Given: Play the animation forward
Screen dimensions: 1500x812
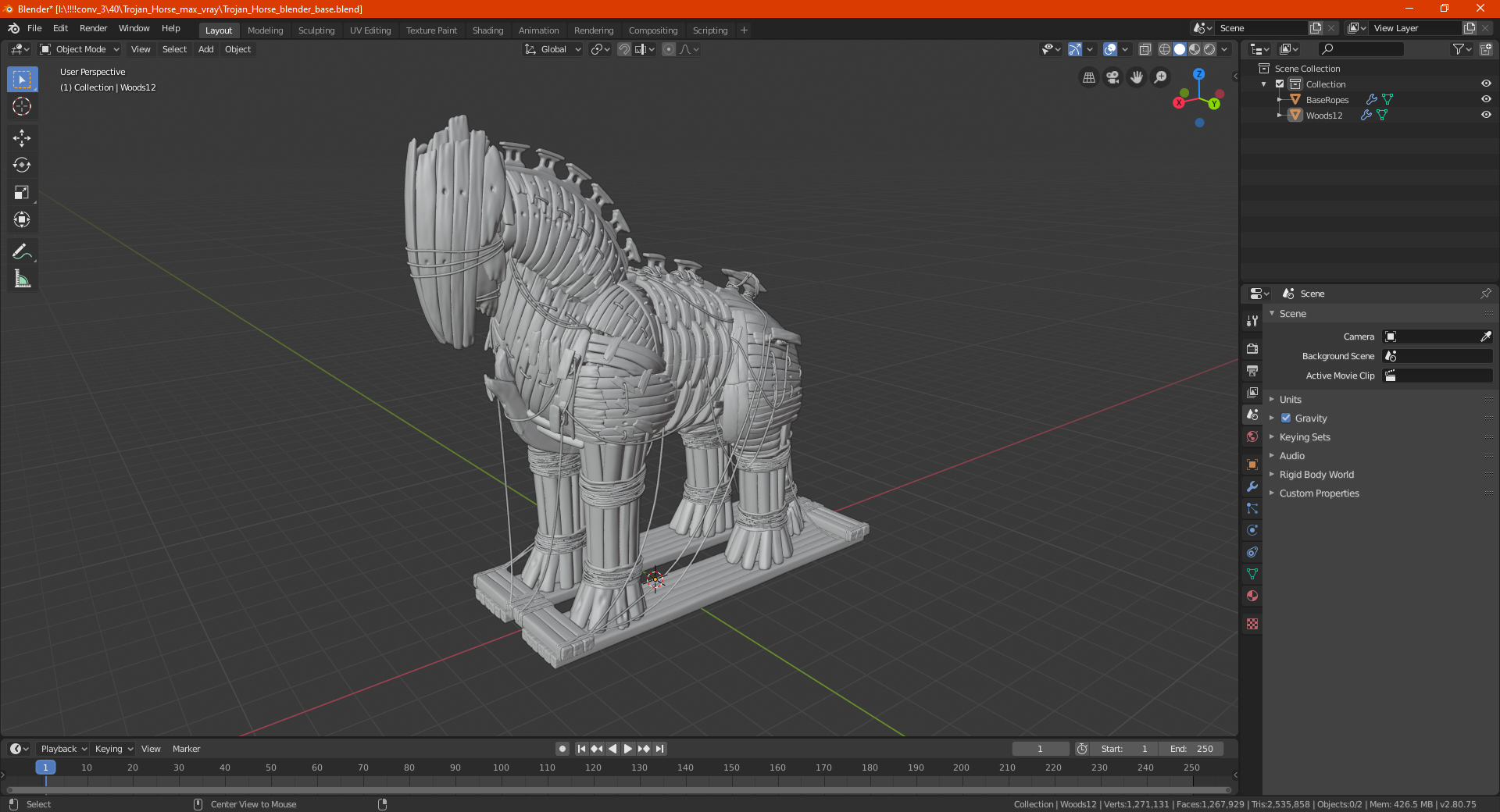Looking at the screenshot, I should (x=628, y=749).
